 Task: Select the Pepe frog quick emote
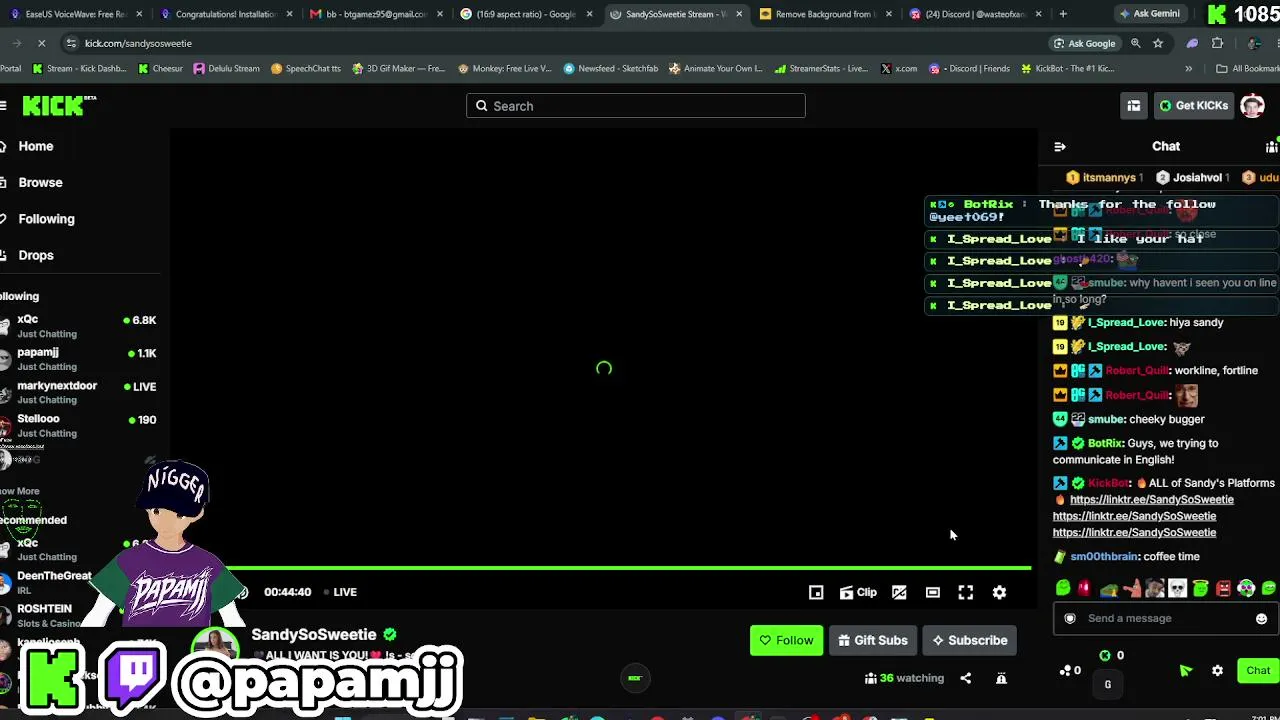pyautogui.click(x=1108, y=588)
